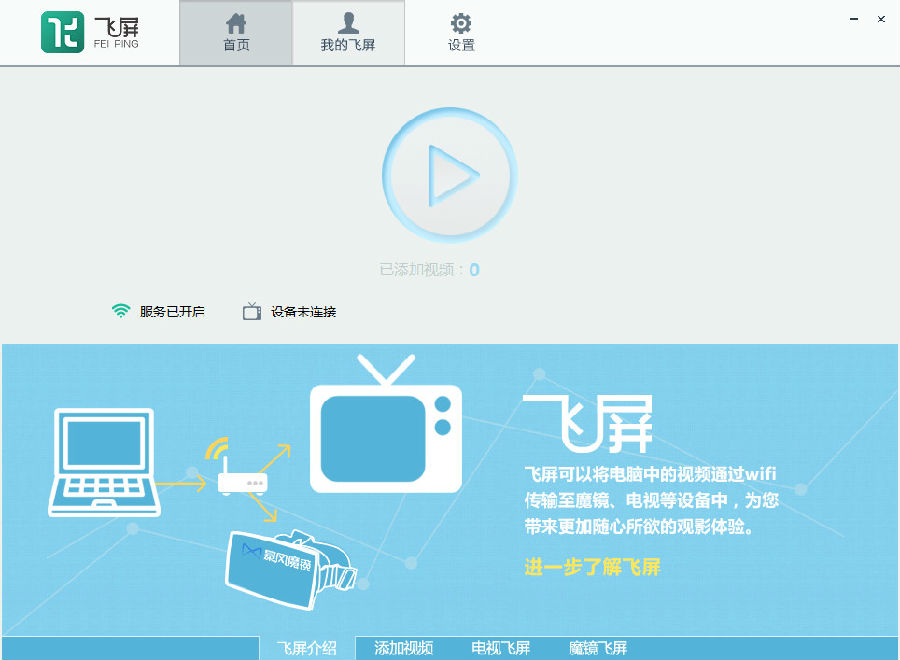Close the FeiPing window
The image size is (900, 660).
[881, 19]
